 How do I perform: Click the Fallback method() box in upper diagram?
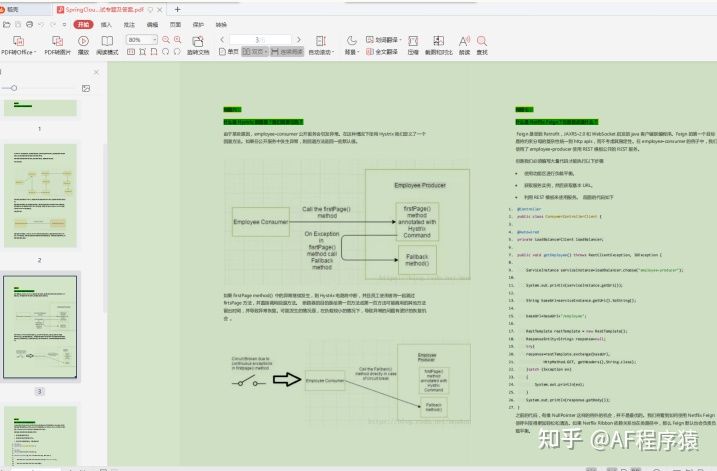(417, 260)
